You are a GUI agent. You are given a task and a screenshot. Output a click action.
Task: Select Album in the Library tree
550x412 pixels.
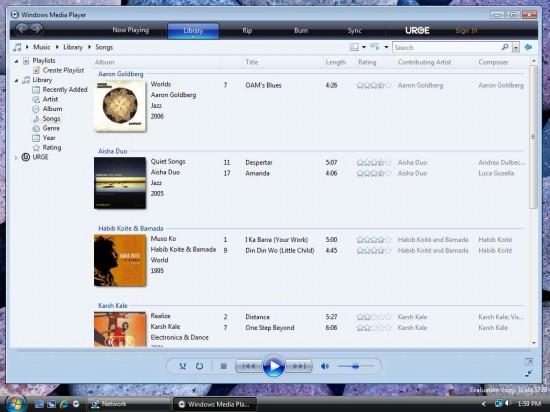click(x=52, y=109)
